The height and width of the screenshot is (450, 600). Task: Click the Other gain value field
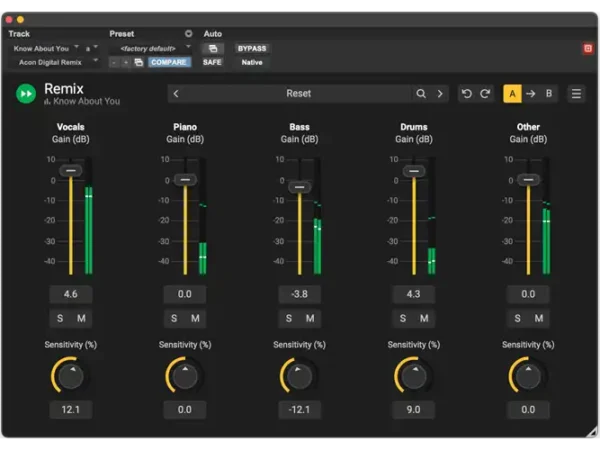[x=528, y=294]
